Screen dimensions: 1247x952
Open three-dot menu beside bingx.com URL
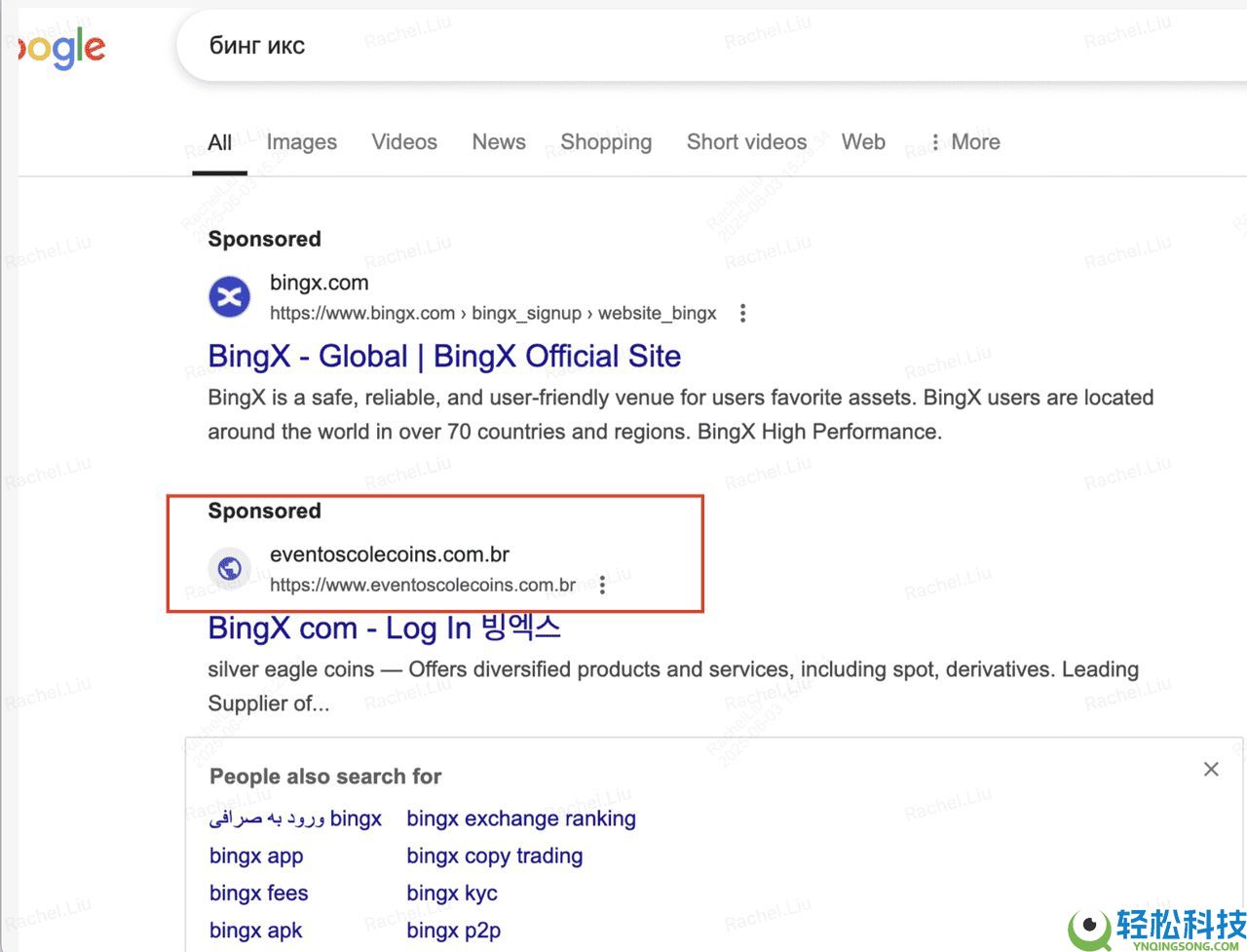point(743,314)
